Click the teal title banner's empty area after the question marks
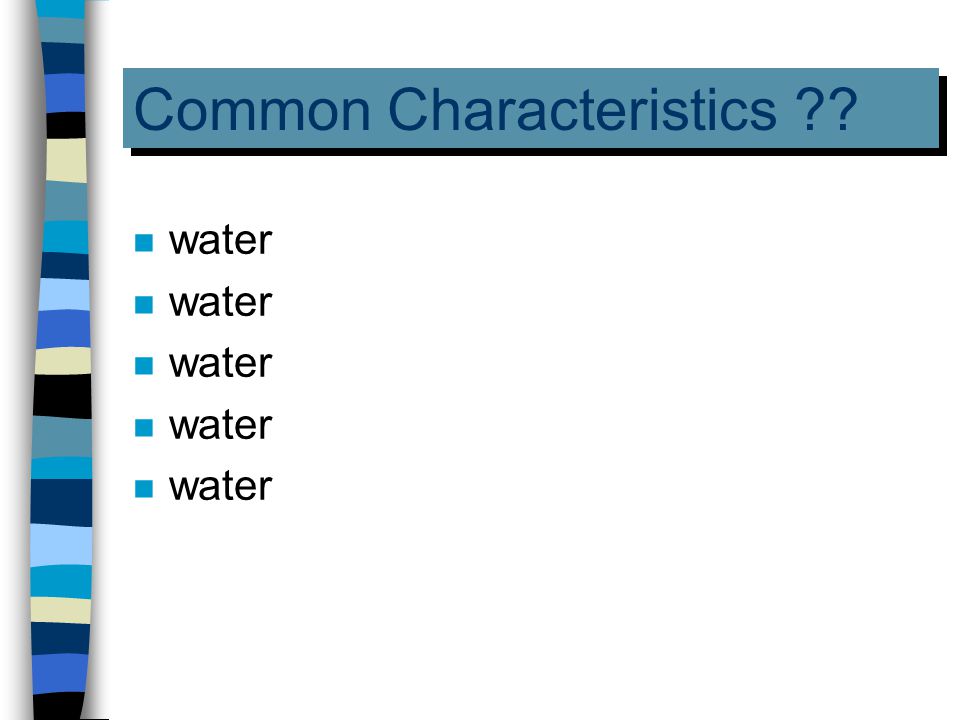960x720 pixels. [898, 109]
